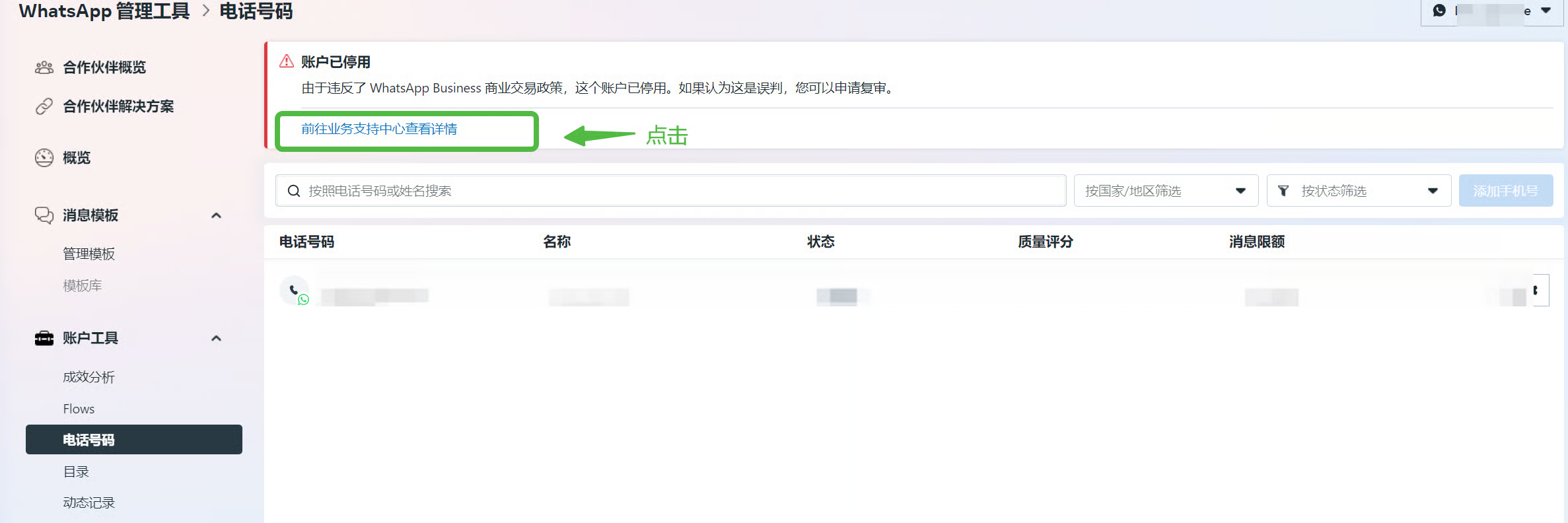The width and height of the screenshot is (1568, 523).
Task: Click the 概览 dashboard gauge icon
Action: pyautogui.click(x=44, y=158)
